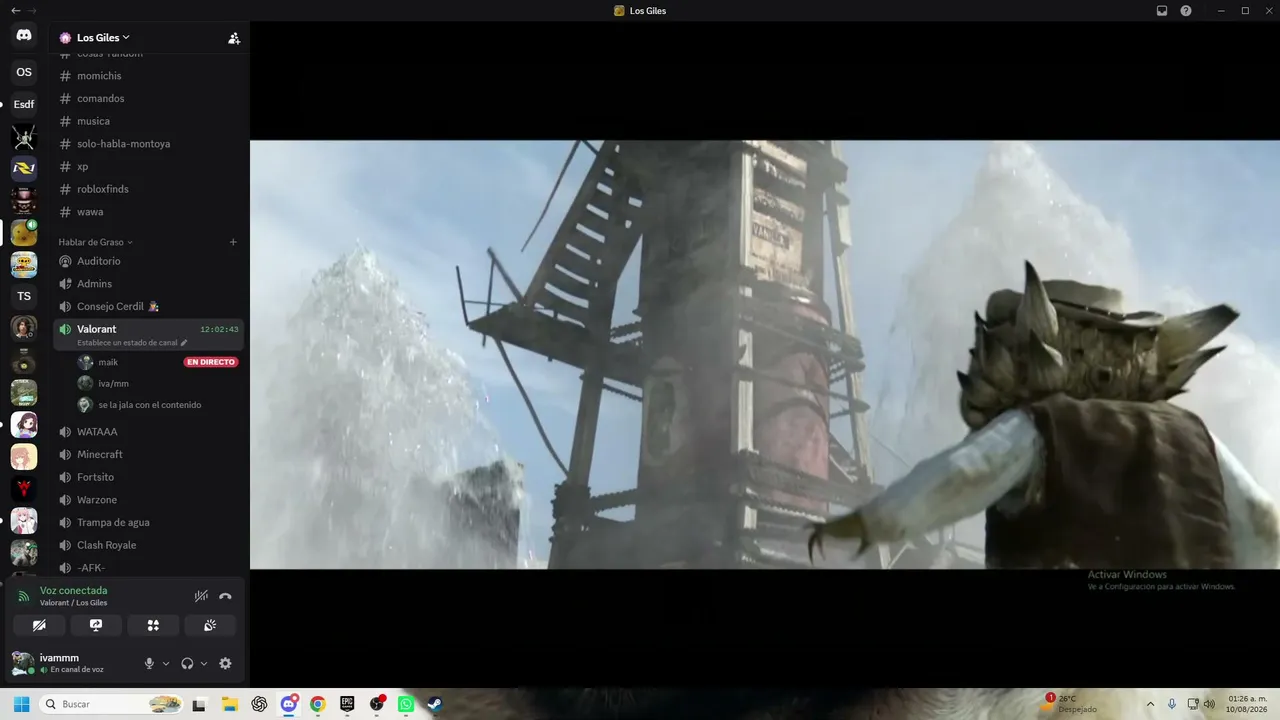This screenshot has height=720, width=1280.
Task: Select user iva/mm in voice channel
Action: (x=113, y=383)
